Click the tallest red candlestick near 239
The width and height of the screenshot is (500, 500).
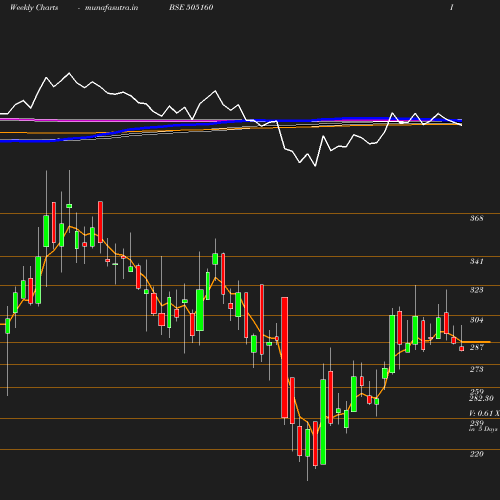click(x=285, y=357)
